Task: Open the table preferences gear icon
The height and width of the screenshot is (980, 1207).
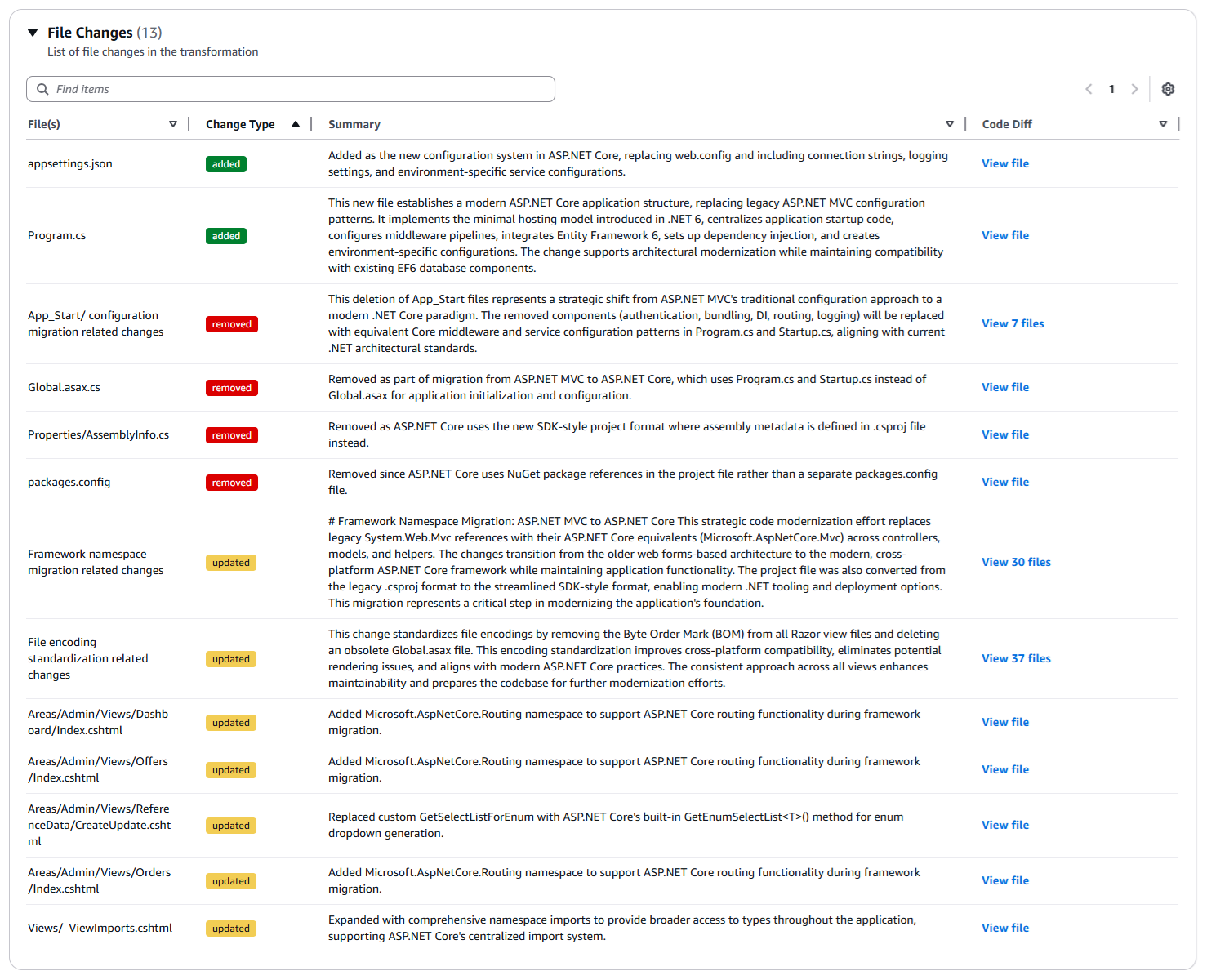Action: click(1168, 89)
